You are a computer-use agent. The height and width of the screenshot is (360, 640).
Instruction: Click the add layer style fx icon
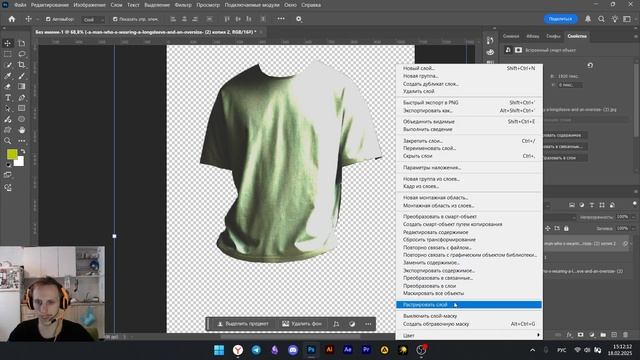click(569, 335)
